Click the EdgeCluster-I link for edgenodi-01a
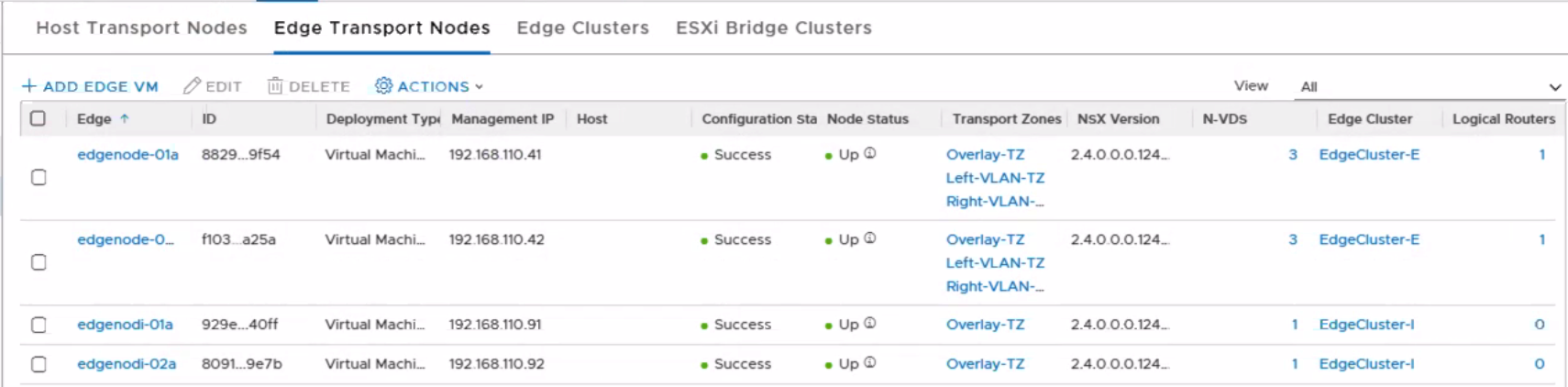This screenshot has height=387, width=1568. 1366,324
